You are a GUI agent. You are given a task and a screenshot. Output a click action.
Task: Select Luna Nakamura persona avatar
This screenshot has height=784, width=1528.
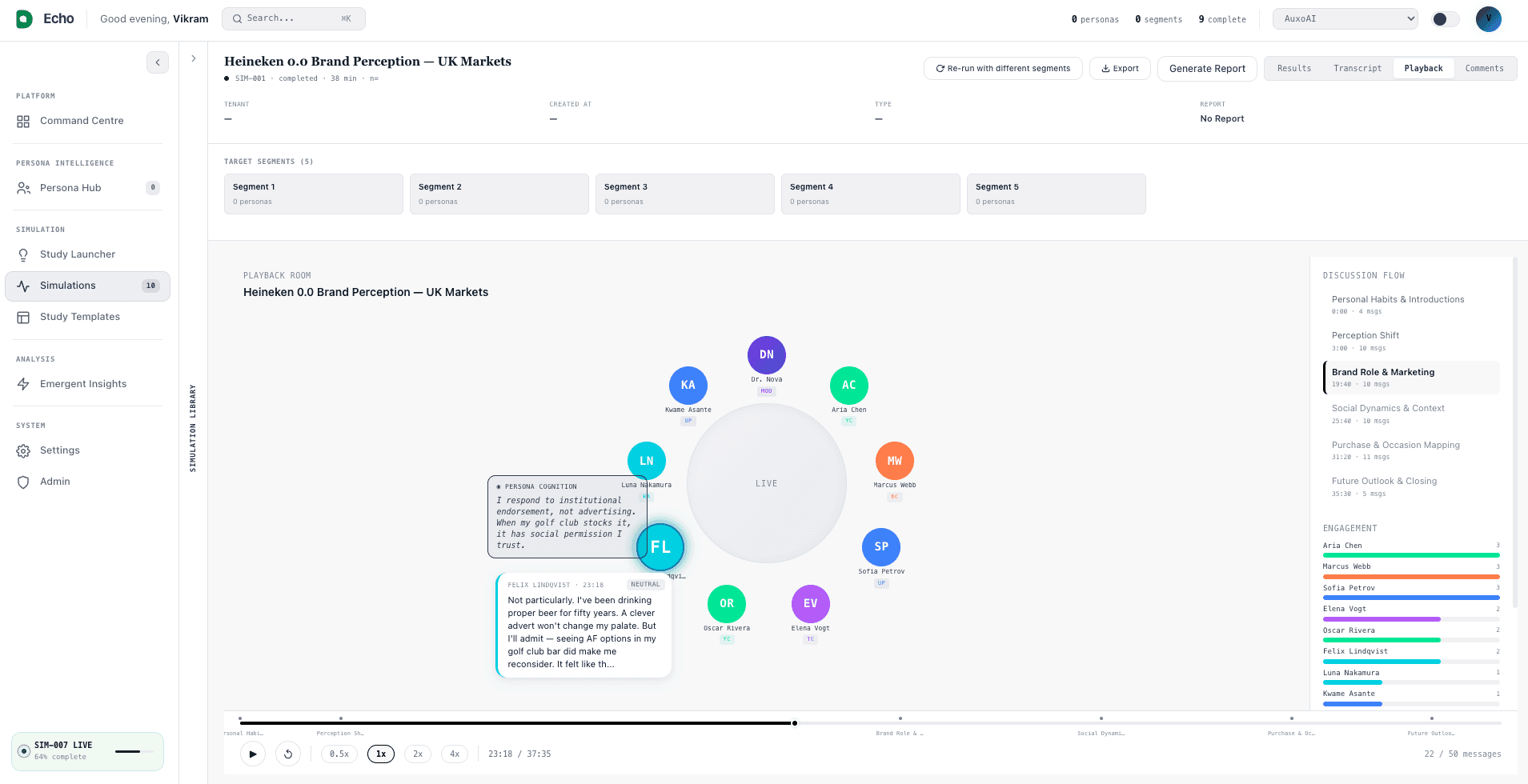pos(646,461)
